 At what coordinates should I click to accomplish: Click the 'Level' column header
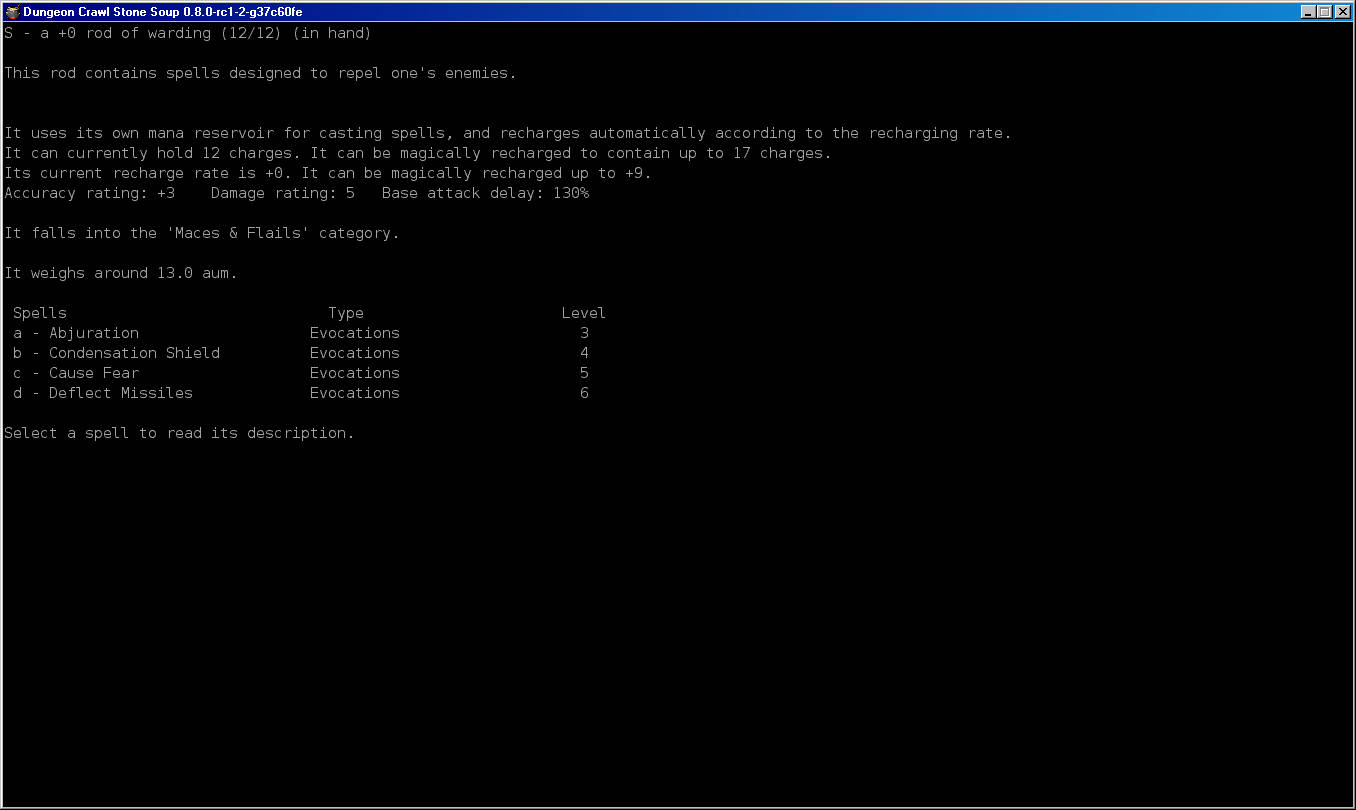coord(584,313)
